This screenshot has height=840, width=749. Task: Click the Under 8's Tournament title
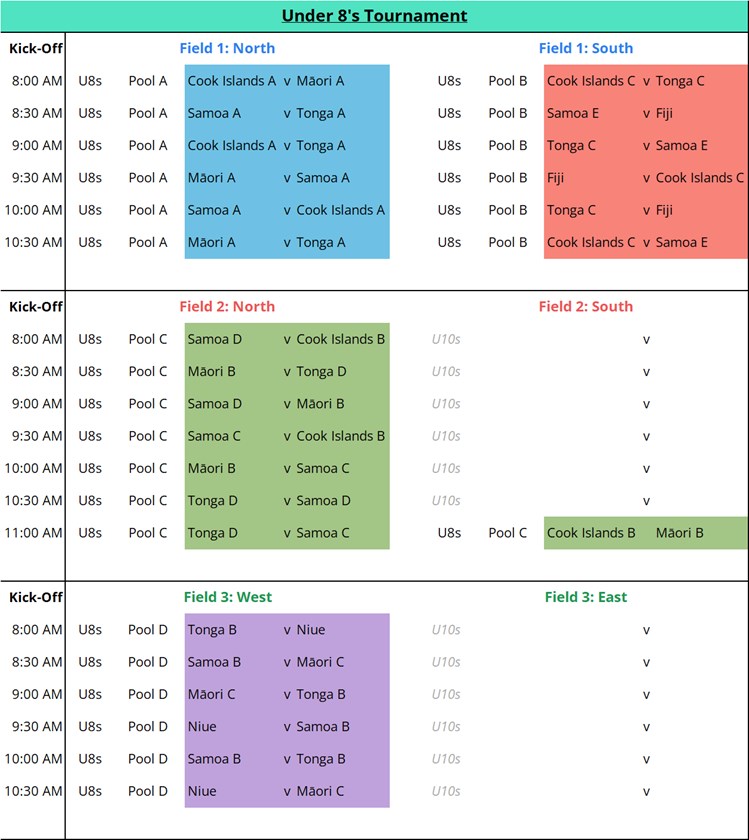[x=374, y=15]
